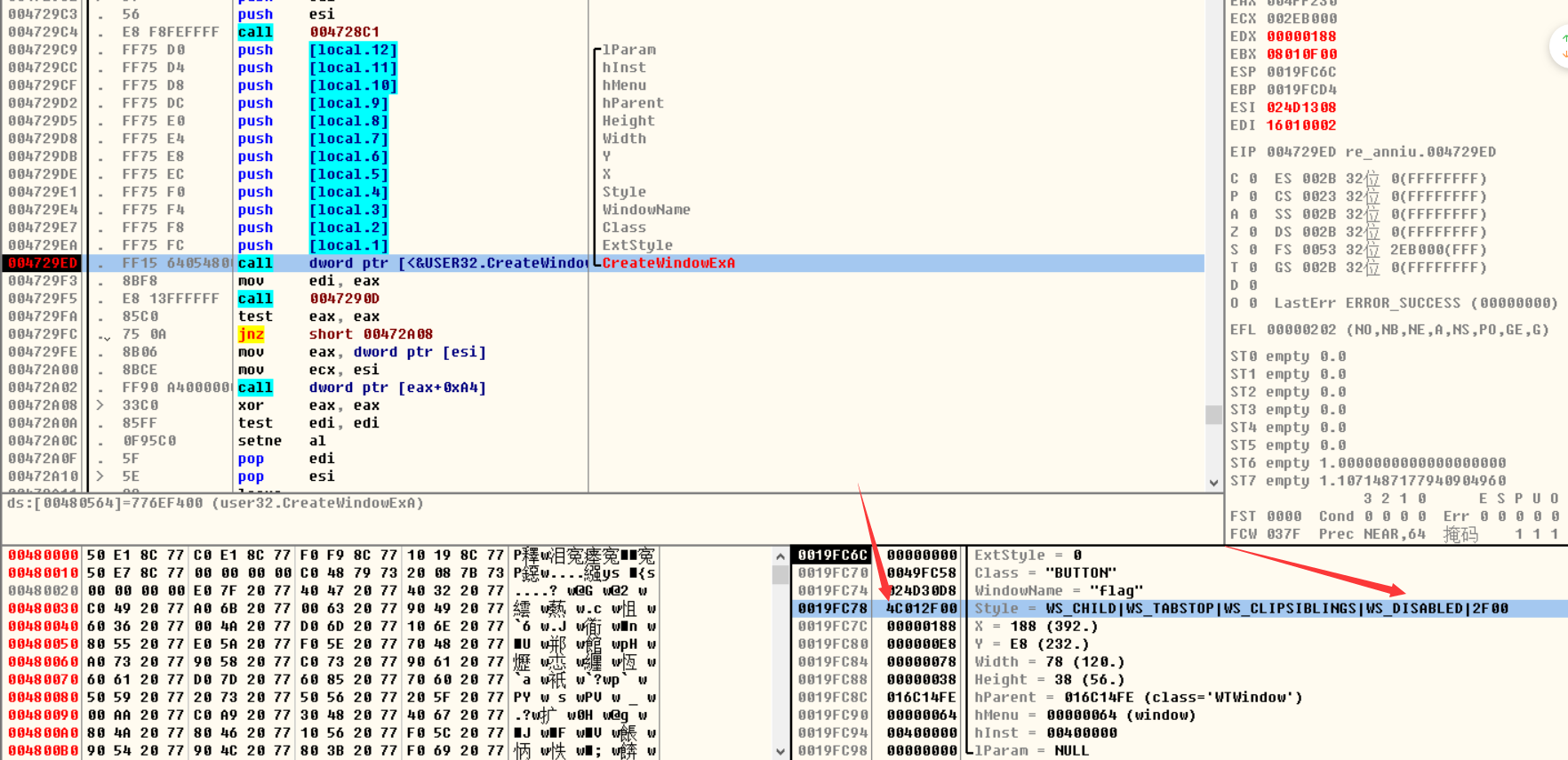Click the Class = "BUTTON" stack comment
This screenshot has width=1568, height=760.
(1045, 573)
